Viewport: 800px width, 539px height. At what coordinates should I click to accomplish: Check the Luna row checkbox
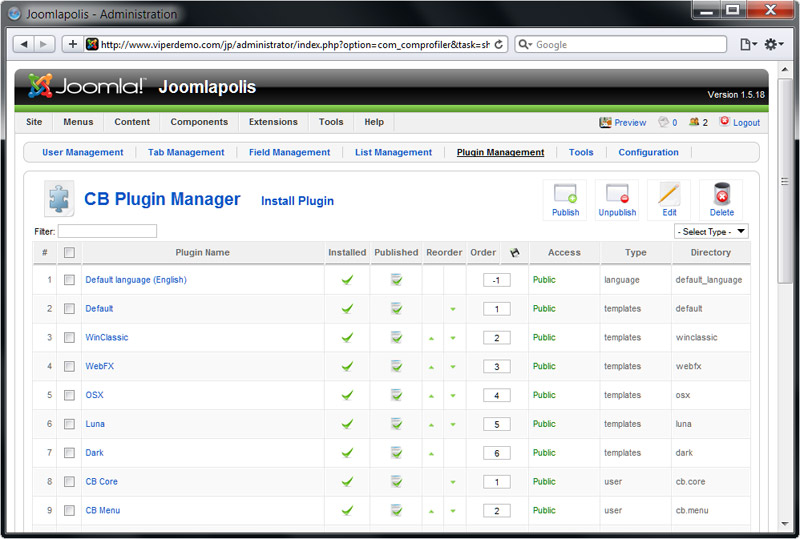[69, 424]
